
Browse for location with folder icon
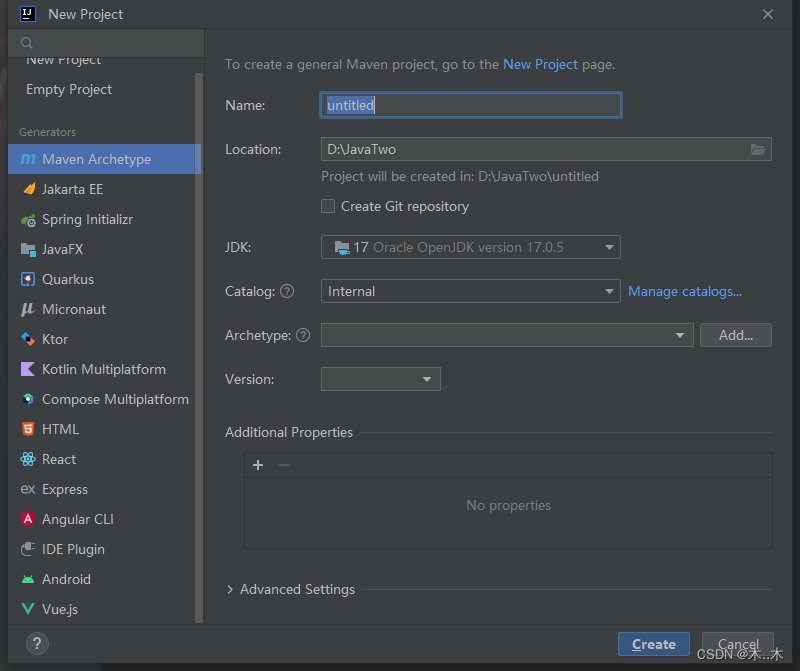tap(758, 150)
